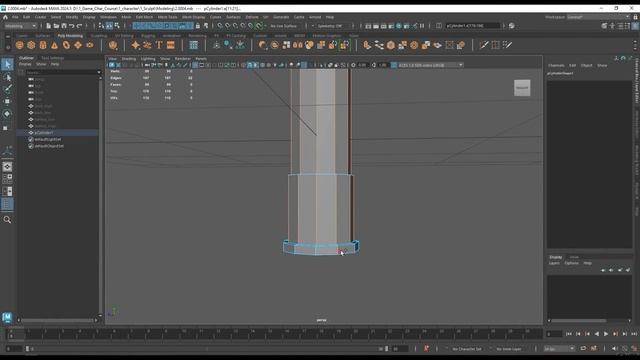Click the current frame number field
The height and width of the screenshot is (360, 640).
(x=554, y=334)
